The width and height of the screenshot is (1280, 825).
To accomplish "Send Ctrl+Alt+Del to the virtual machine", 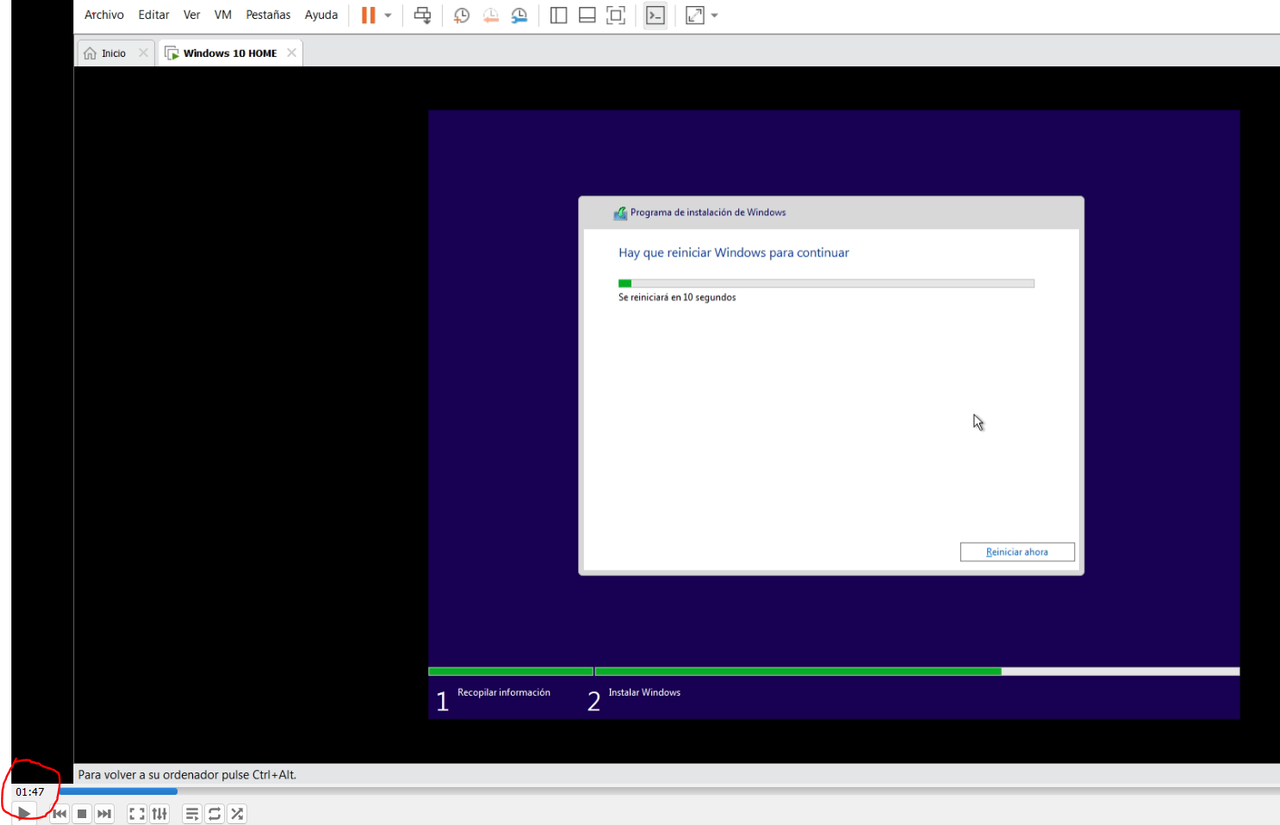I will point(422,15).
